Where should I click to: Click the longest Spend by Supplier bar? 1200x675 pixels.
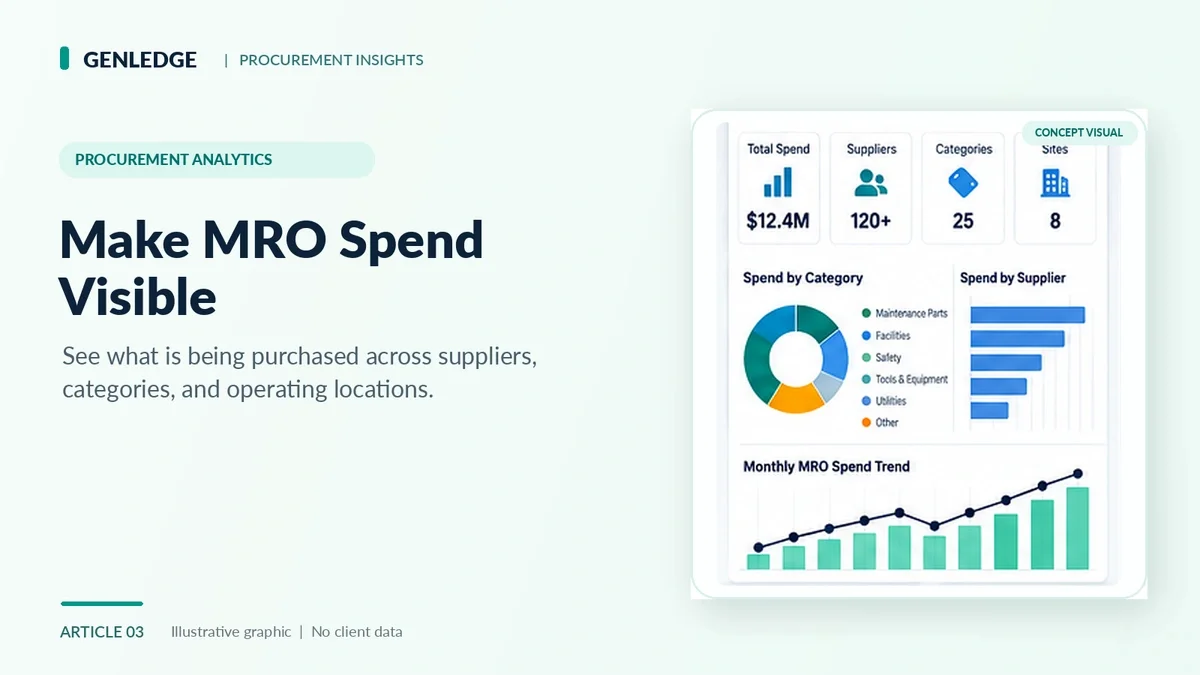coord(1028,315)
